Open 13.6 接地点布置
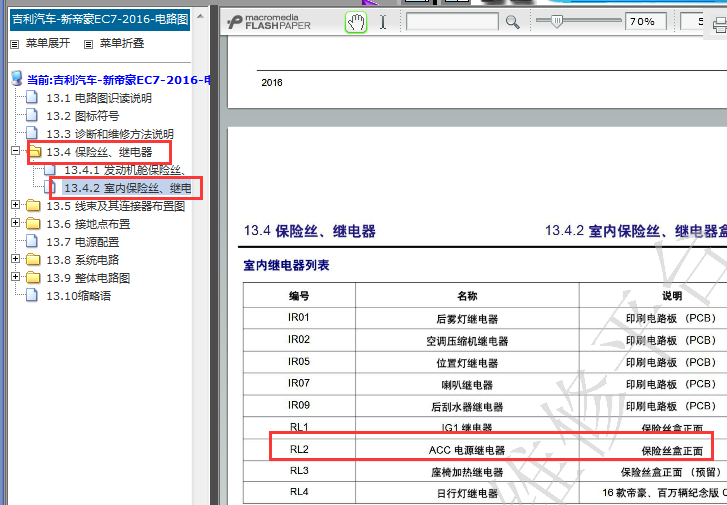 tap(88, 224)
